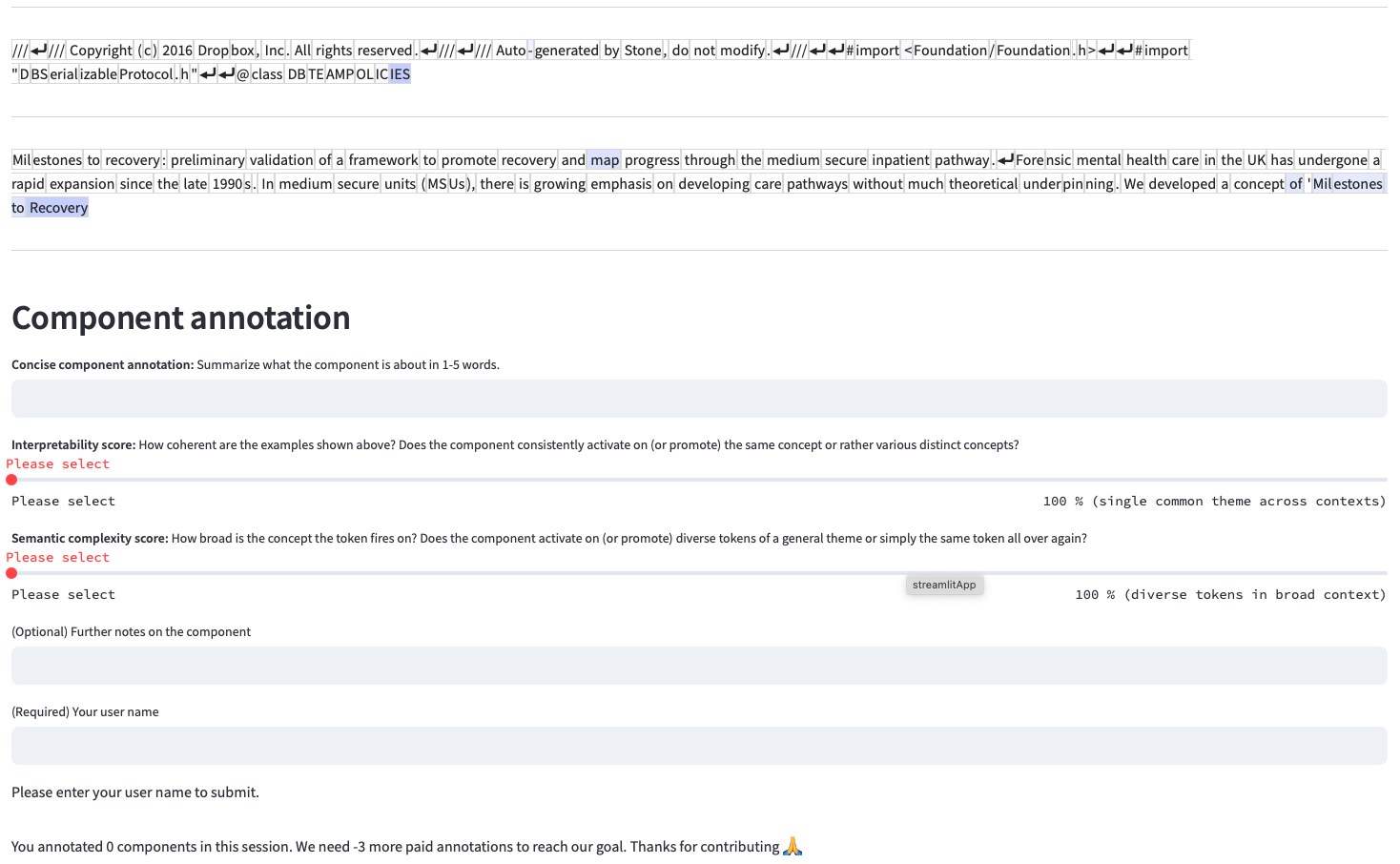Click the newline arrow symbol before "@class"

tap(227, 74)
